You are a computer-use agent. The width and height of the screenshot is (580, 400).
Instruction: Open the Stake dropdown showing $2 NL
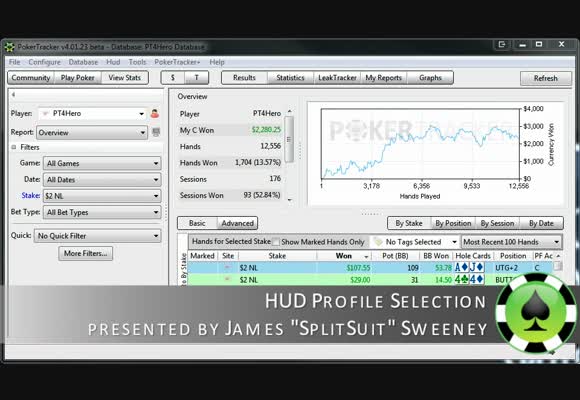pyautogui.click(x=102, y=196)
